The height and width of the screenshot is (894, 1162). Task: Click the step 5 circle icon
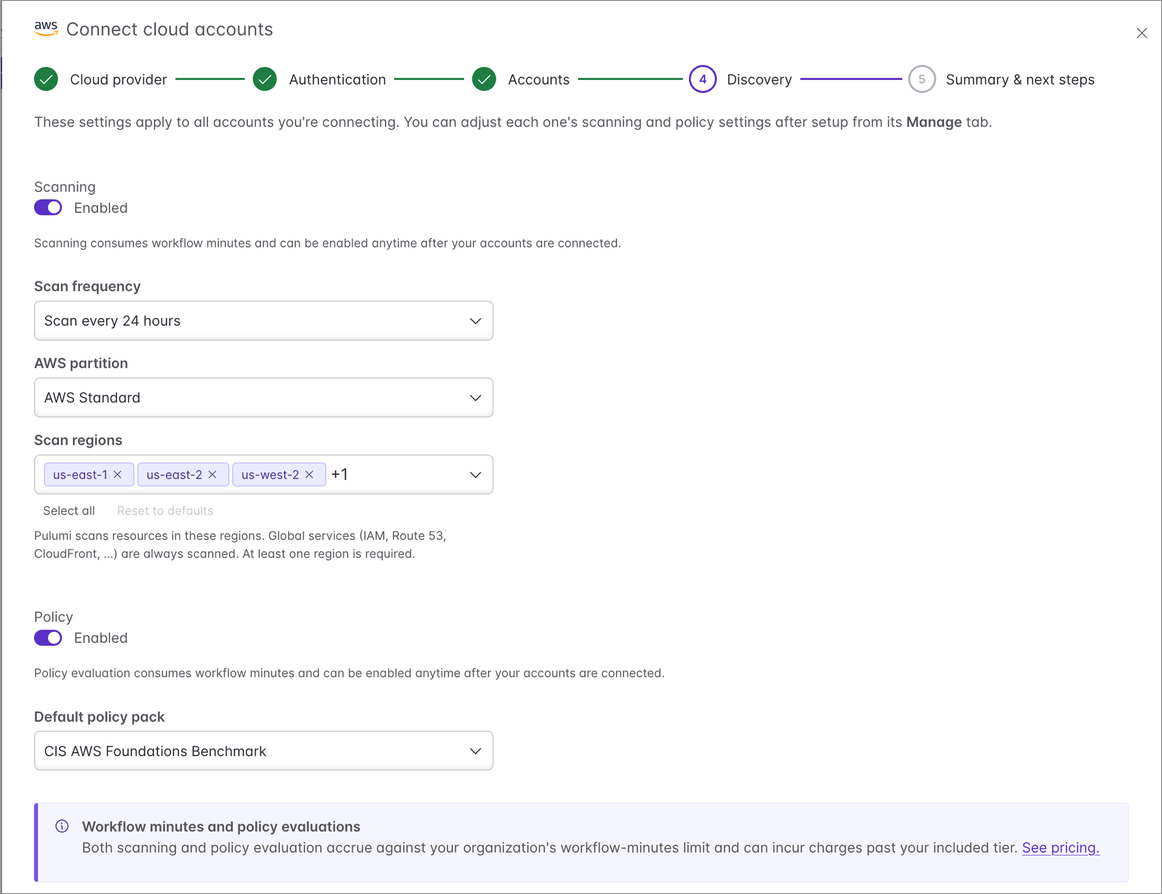[x=922, y=79]
